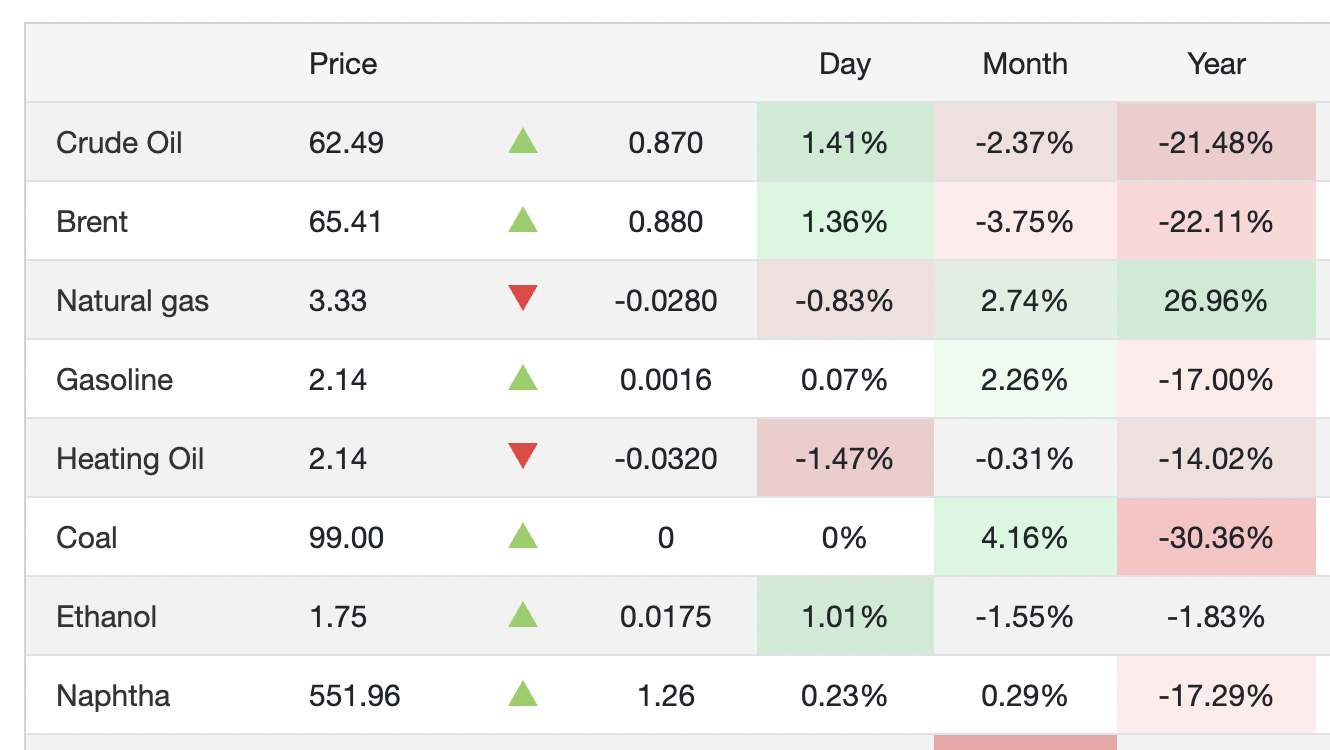Click Heating Oil day change -1.47%
Image resolution: width=1330 pixels, height=750 pixels.
(845, 459)
